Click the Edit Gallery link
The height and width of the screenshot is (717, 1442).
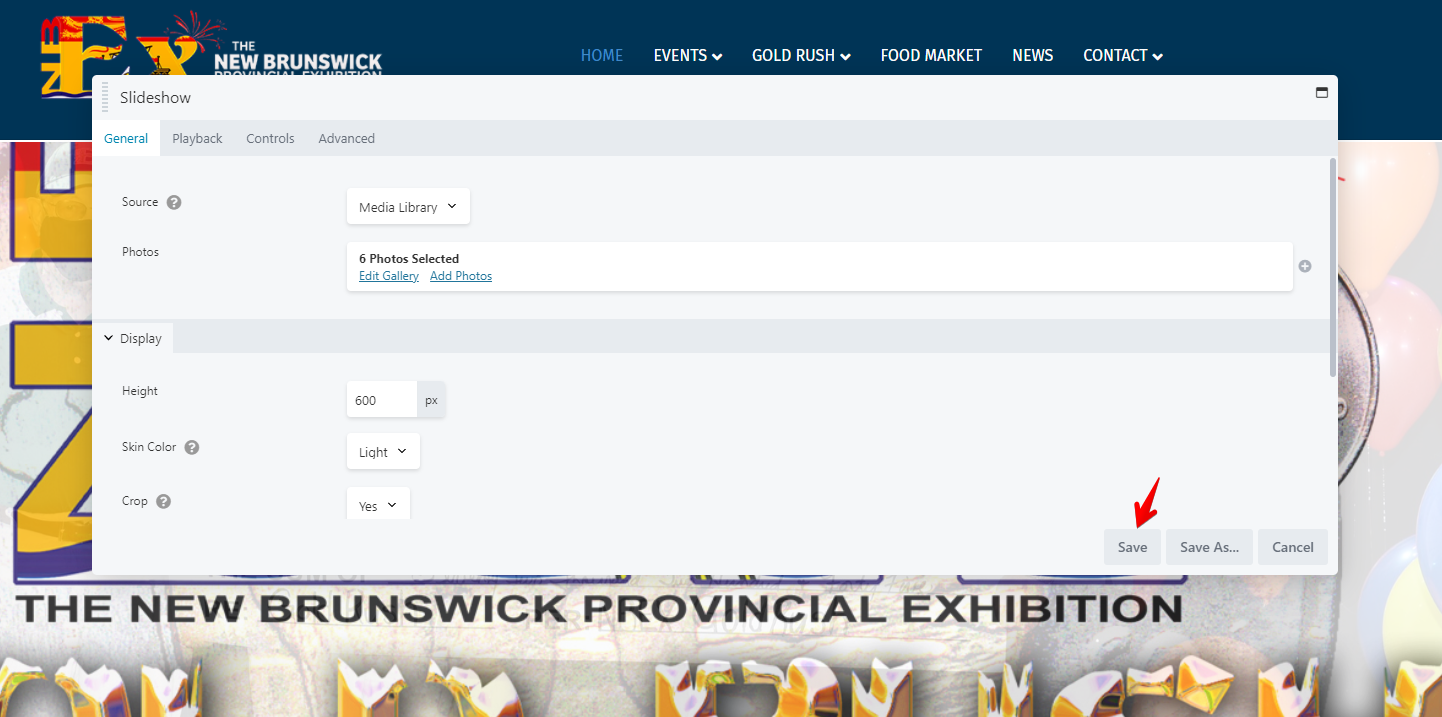click(389, 276)
